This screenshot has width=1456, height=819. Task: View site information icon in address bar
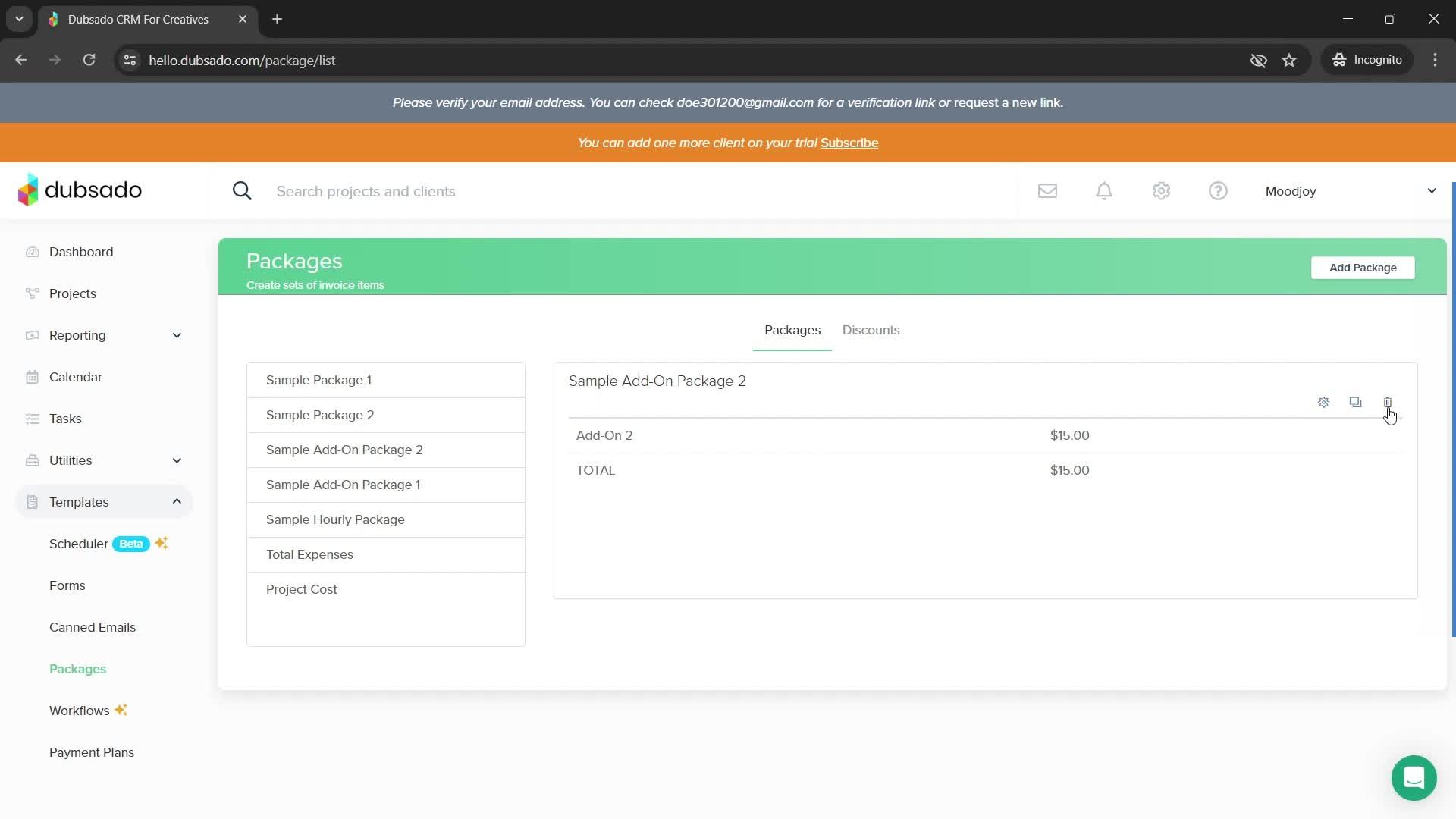[130, 60]
